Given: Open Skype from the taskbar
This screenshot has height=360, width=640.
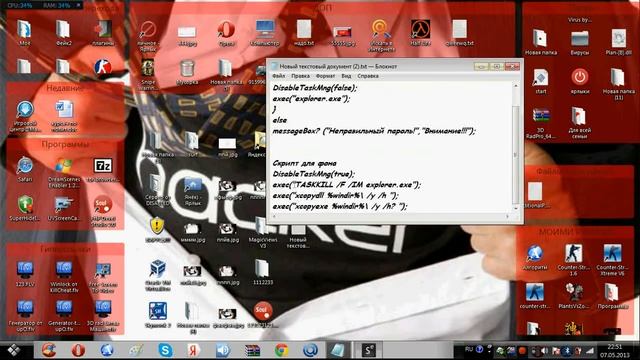Looking at the screenshot, I should 165,350.
